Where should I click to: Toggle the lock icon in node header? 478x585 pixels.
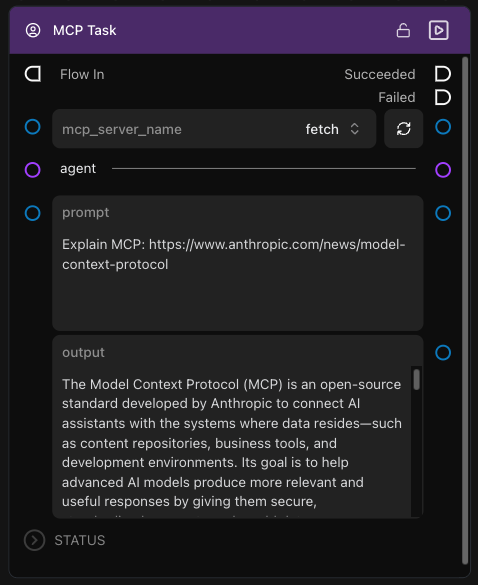coord(403,30)
